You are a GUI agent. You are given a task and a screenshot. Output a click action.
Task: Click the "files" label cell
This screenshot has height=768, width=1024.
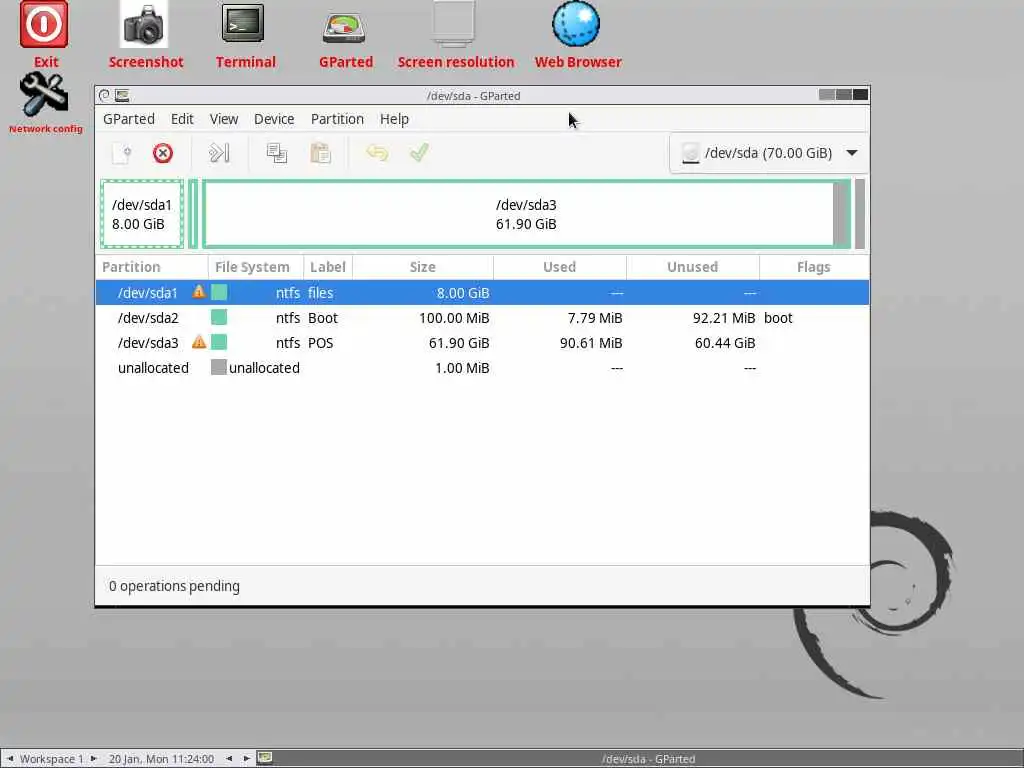pos(321,293)
